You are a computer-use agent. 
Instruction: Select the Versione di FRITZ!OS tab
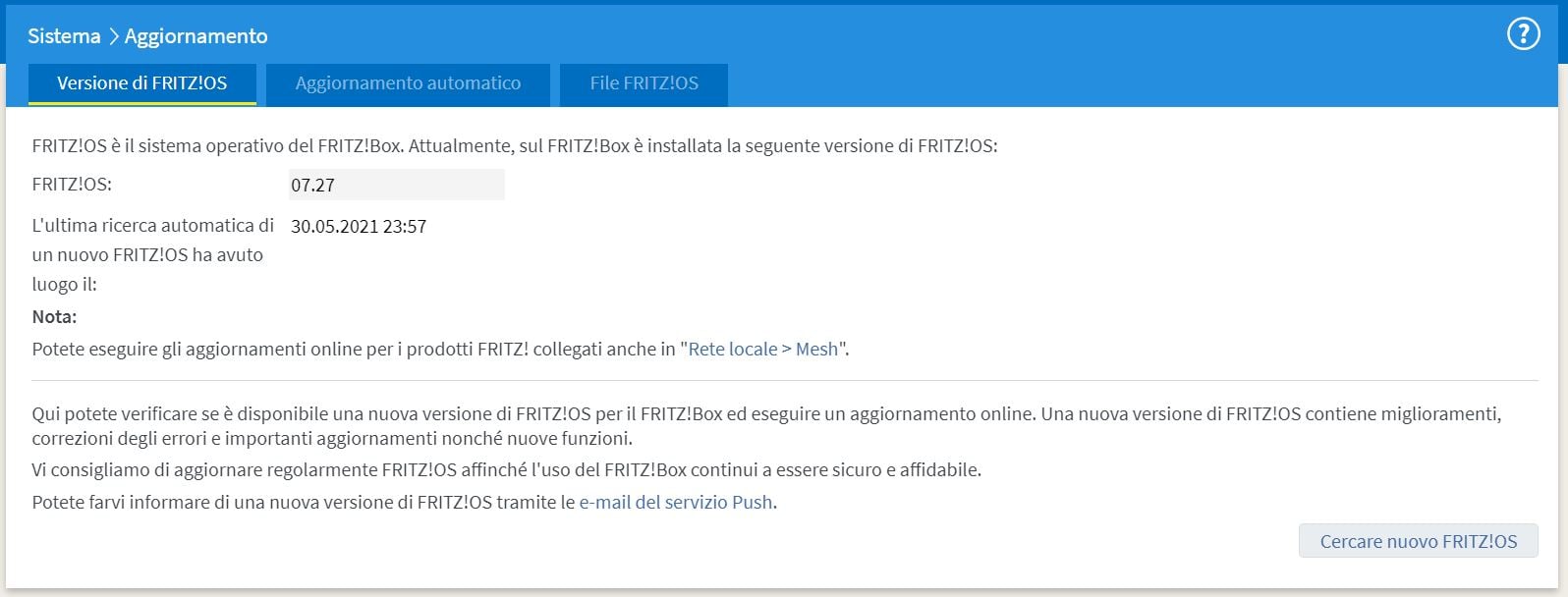pos(142,83)
